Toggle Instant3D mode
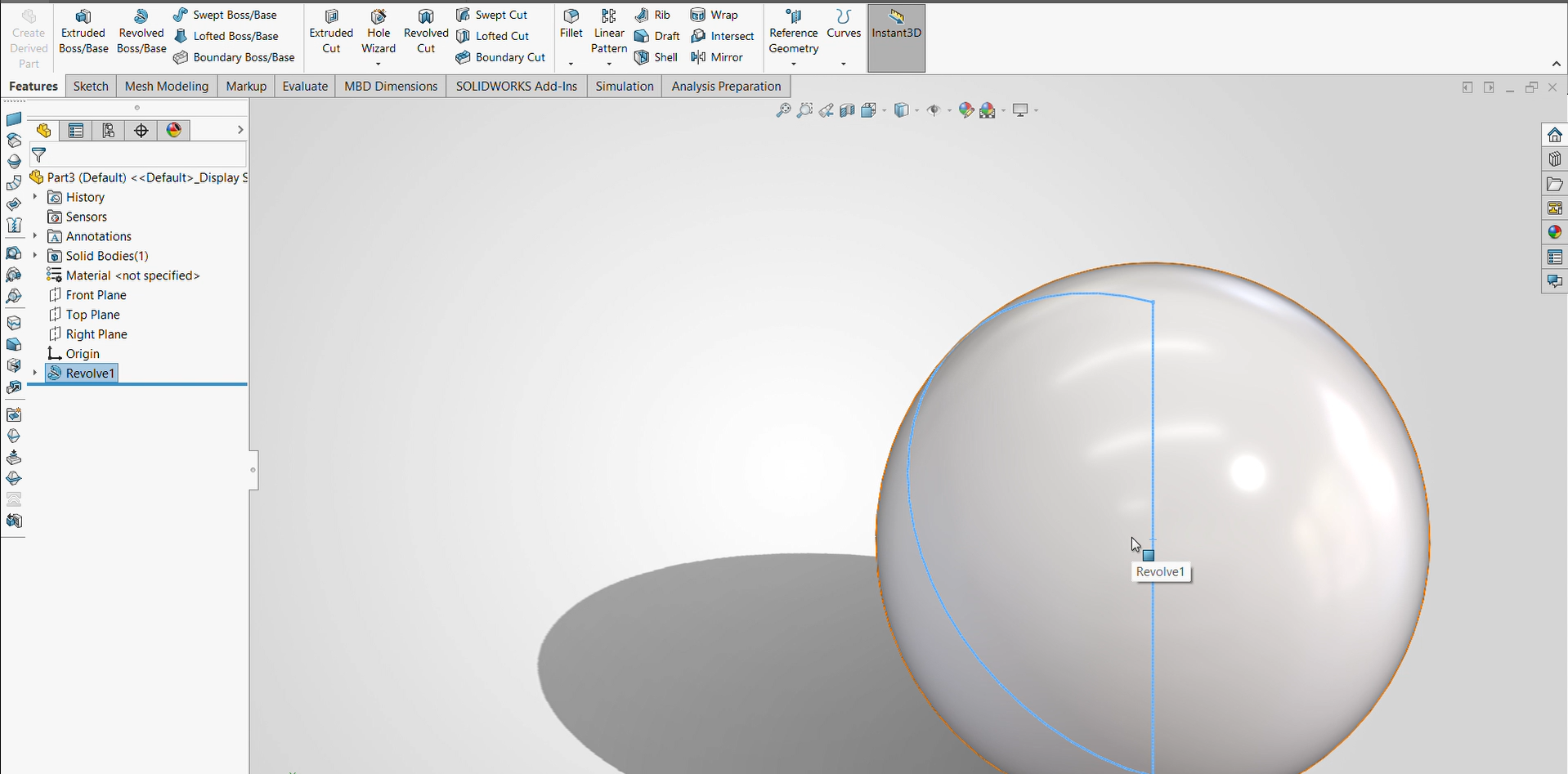The image size is (1568, 774). coord(896,38)
